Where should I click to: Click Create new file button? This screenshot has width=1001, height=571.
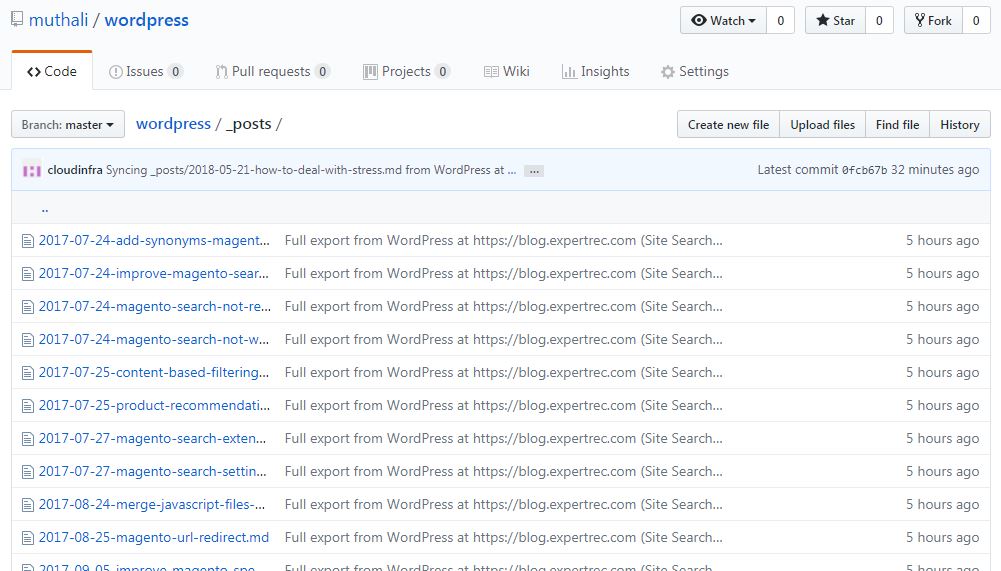[728, 125]
